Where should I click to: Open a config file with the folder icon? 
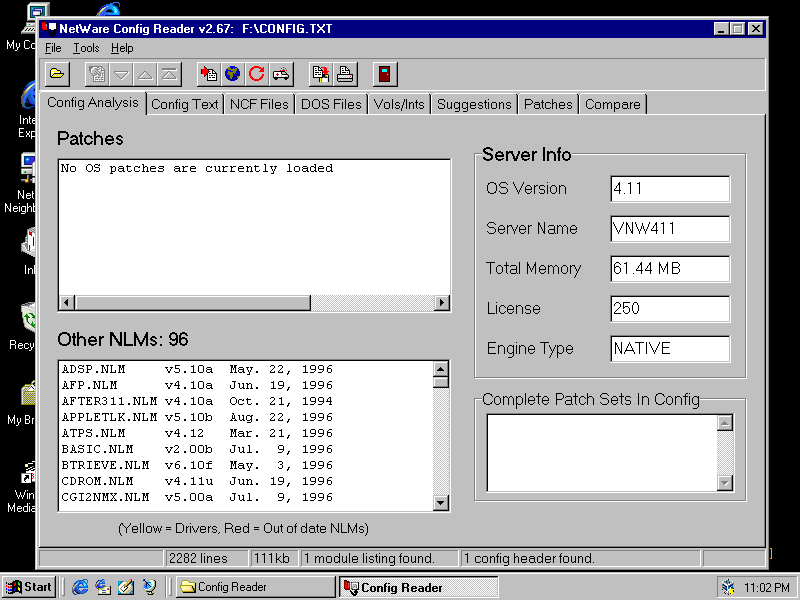pyautogui.click(x=57, y=74)
